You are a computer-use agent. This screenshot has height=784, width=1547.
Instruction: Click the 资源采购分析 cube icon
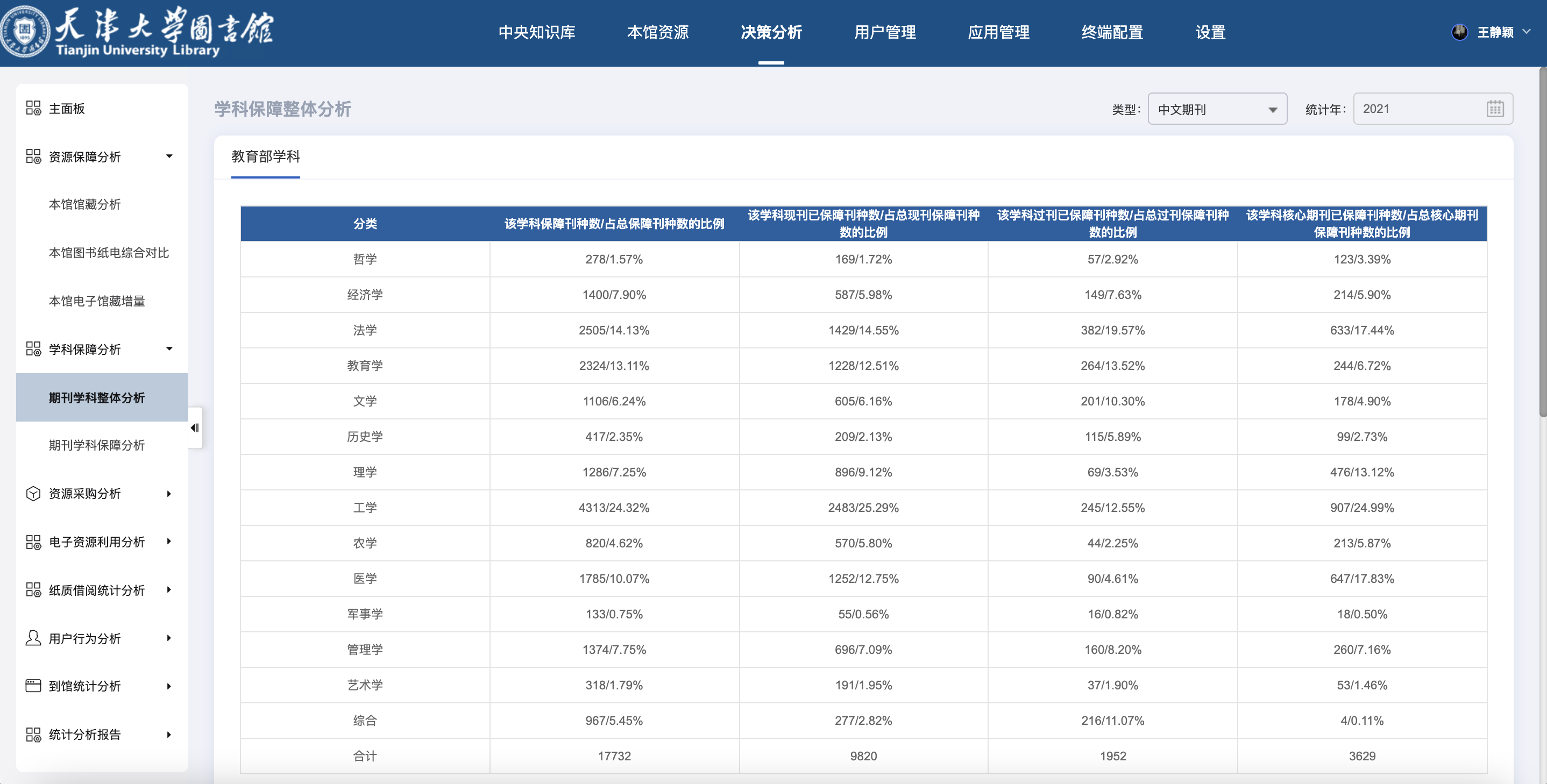pyautogui.click(x=33, y=494)
